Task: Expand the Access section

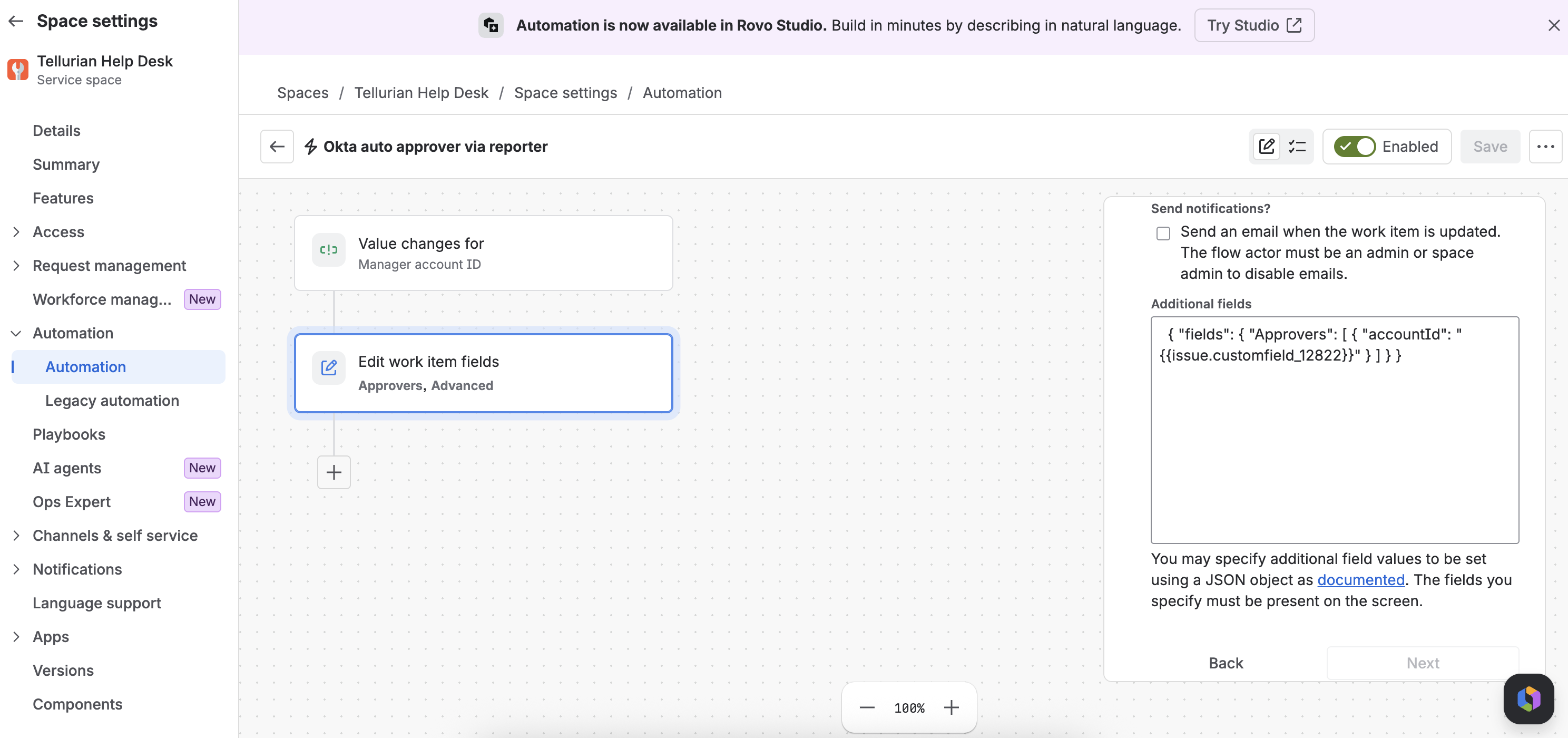Action: 16,232
